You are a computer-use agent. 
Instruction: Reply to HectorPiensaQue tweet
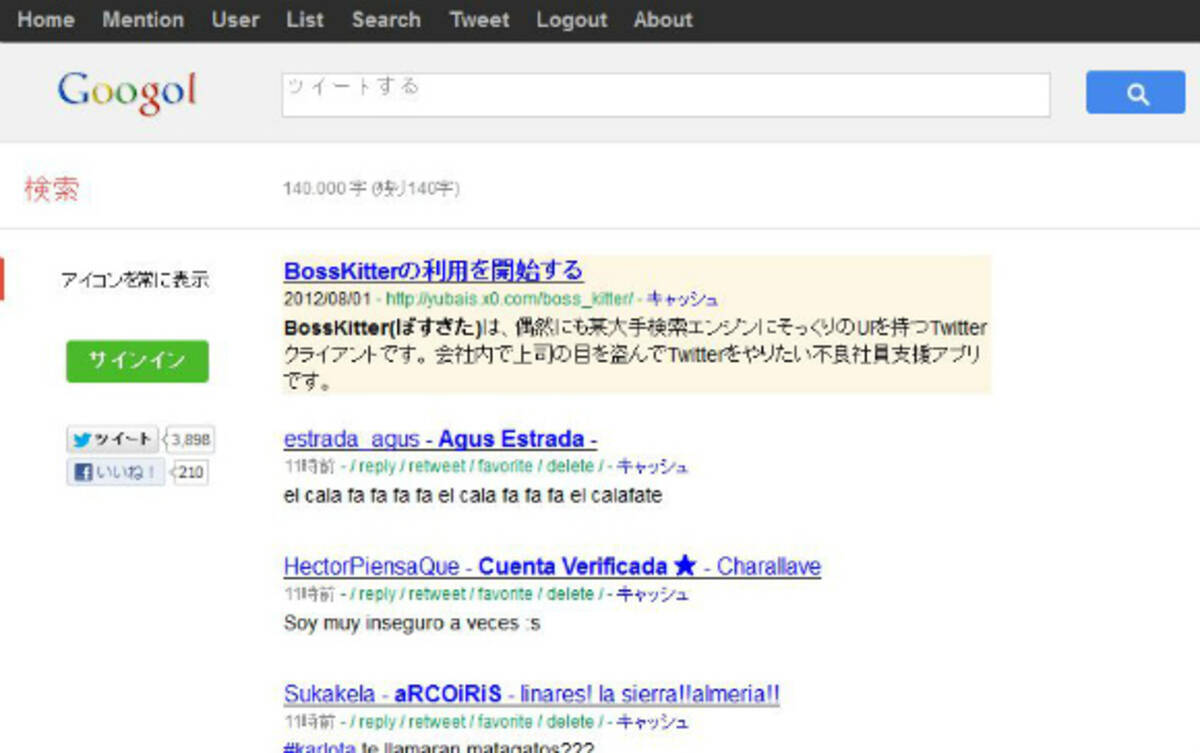point(377,594)
